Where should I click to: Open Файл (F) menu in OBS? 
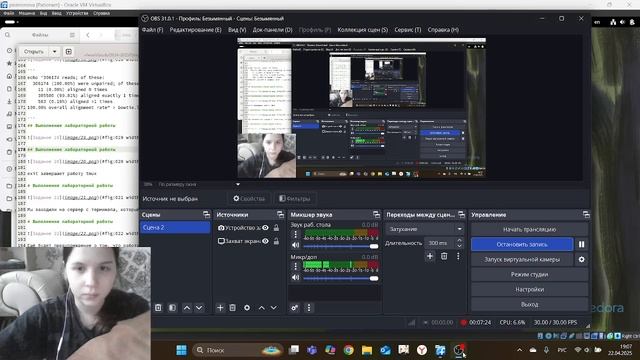152,30
